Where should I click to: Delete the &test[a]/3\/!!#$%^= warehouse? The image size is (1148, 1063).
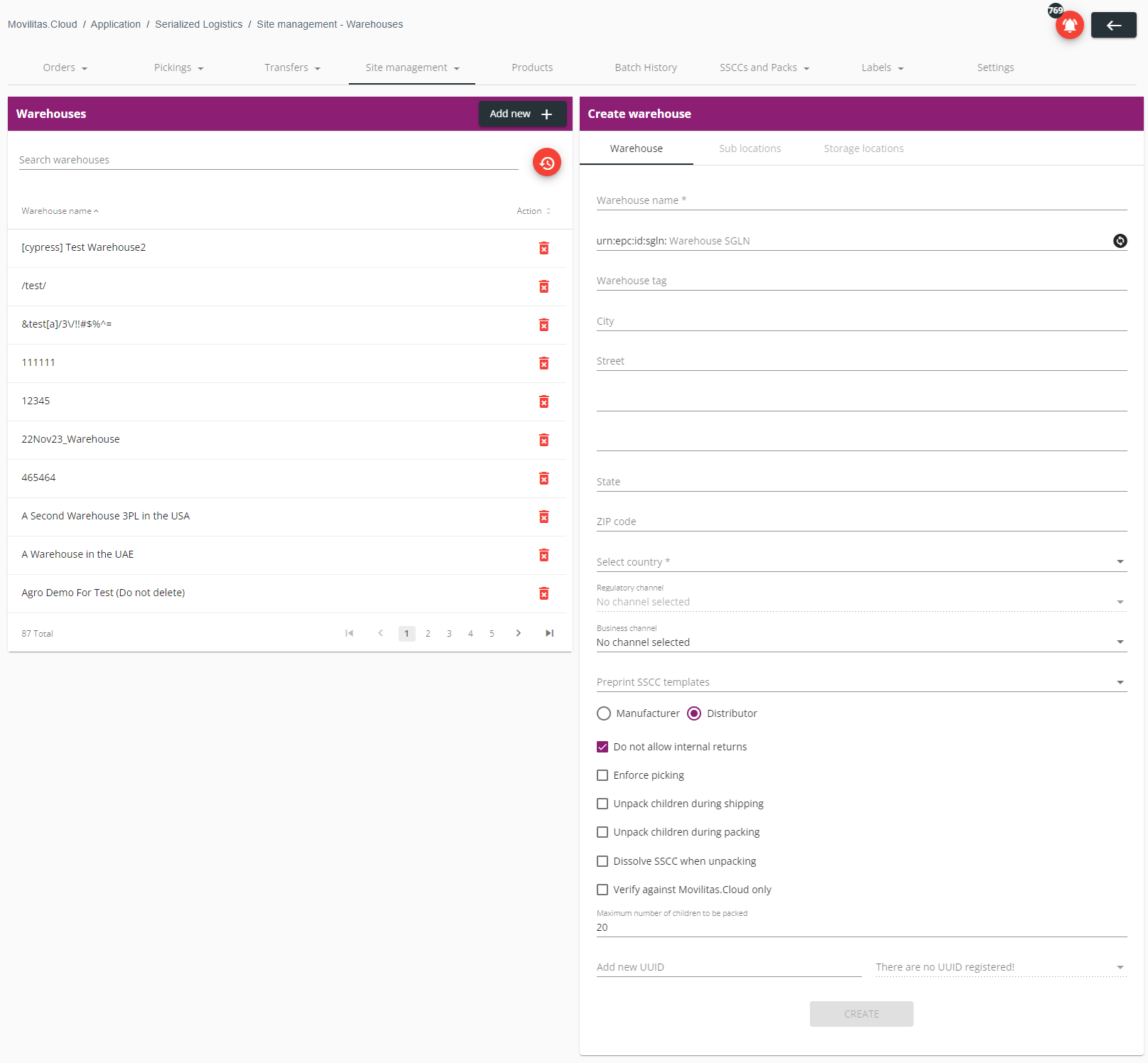click(543, 325)
